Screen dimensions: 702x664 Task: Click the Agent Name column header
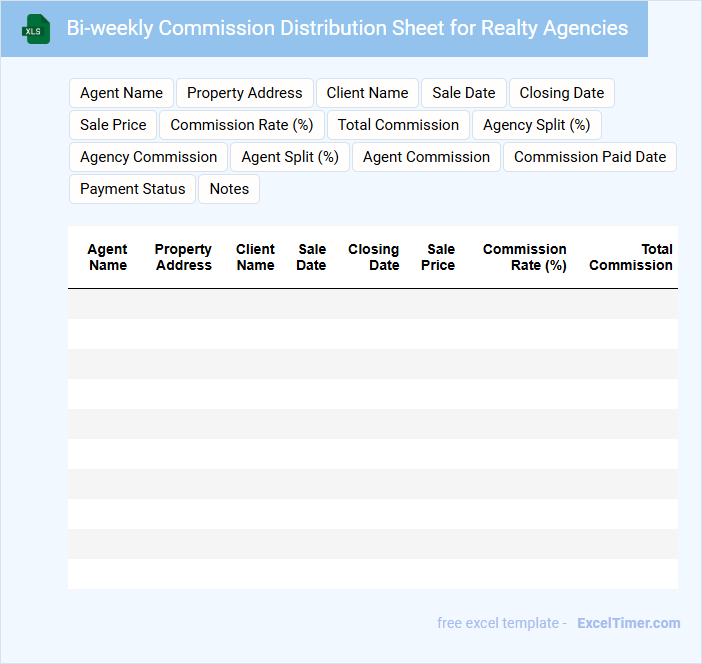107,257
